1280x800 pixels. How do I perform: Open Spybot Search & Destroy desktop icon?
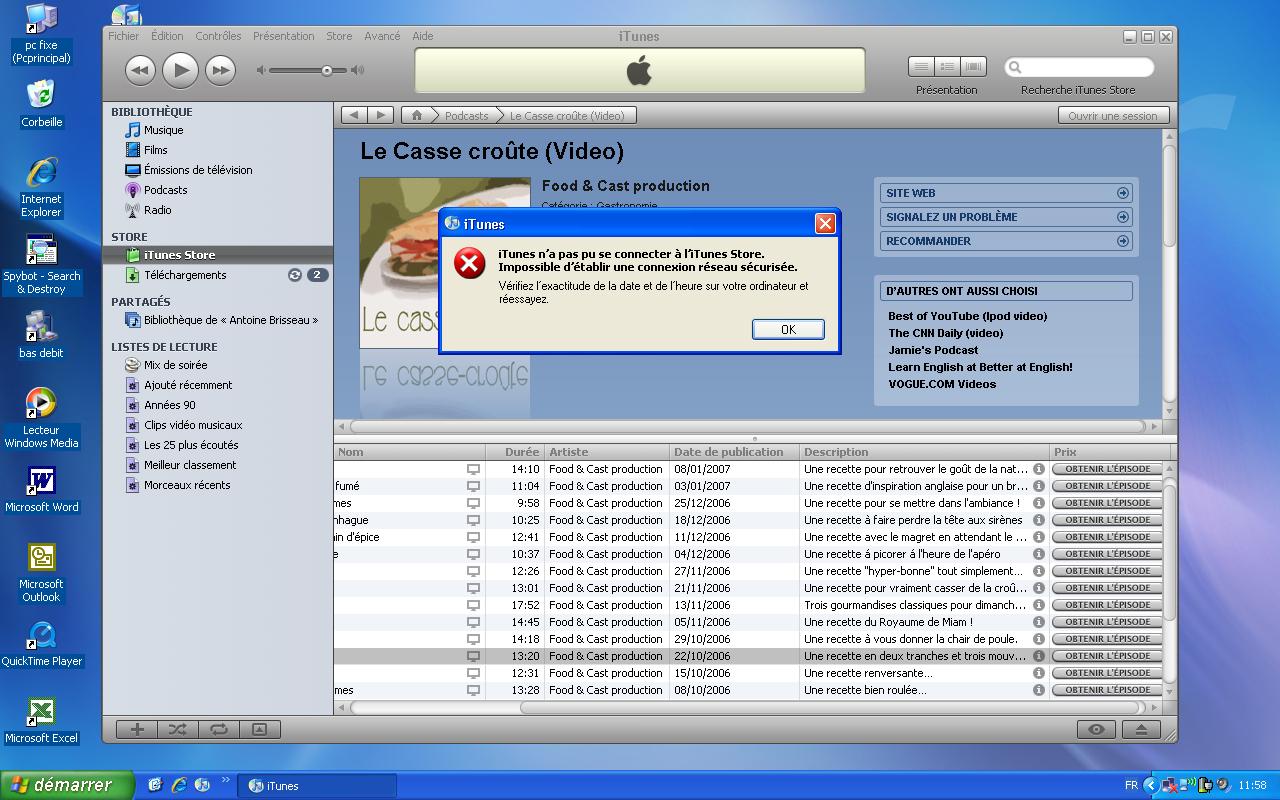click(41, 264)
